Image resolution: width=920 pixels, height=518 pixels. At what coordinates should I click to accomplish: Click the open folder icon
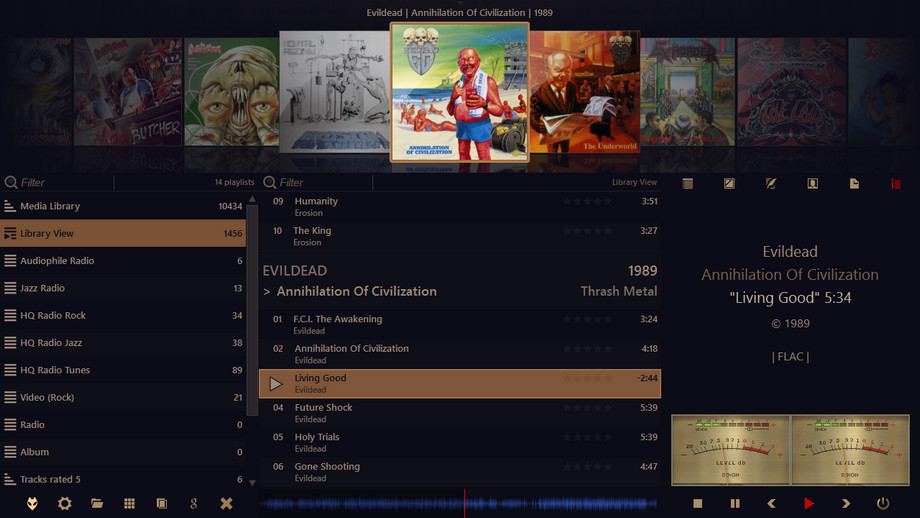click(x=97, y=503)
